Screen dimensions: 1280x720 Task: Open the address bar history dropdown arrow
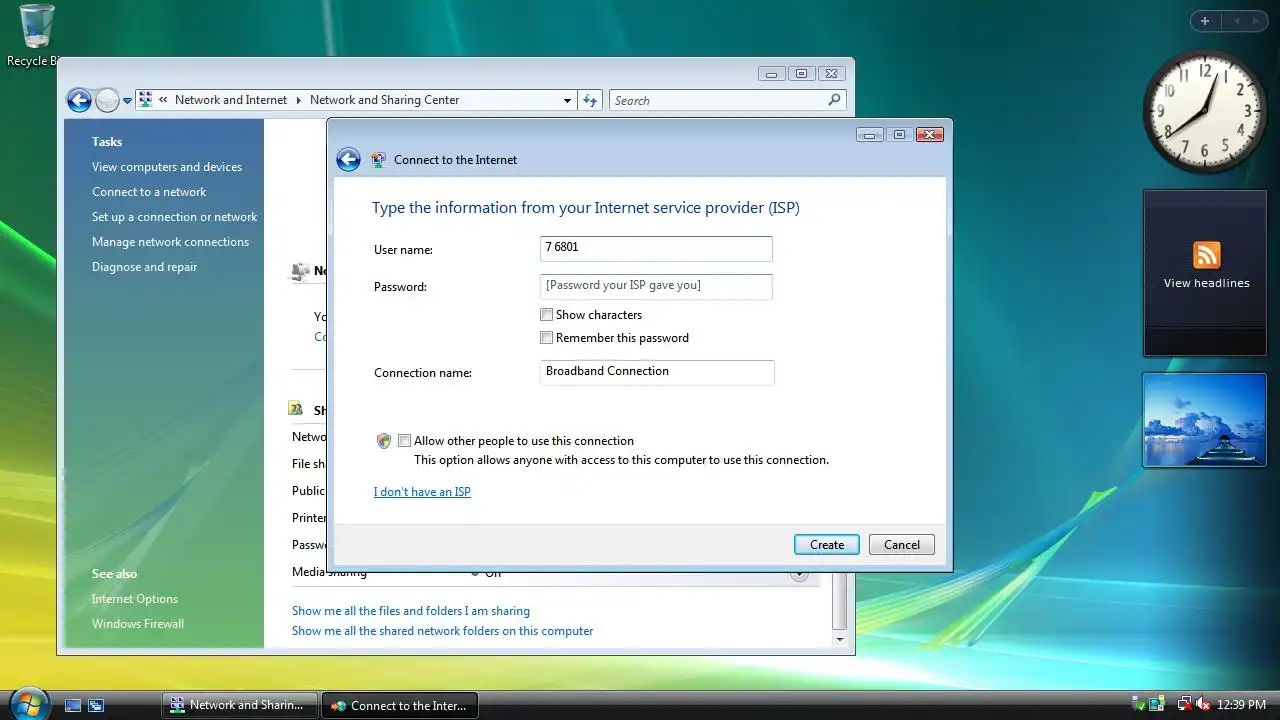[x=567, y=101]
